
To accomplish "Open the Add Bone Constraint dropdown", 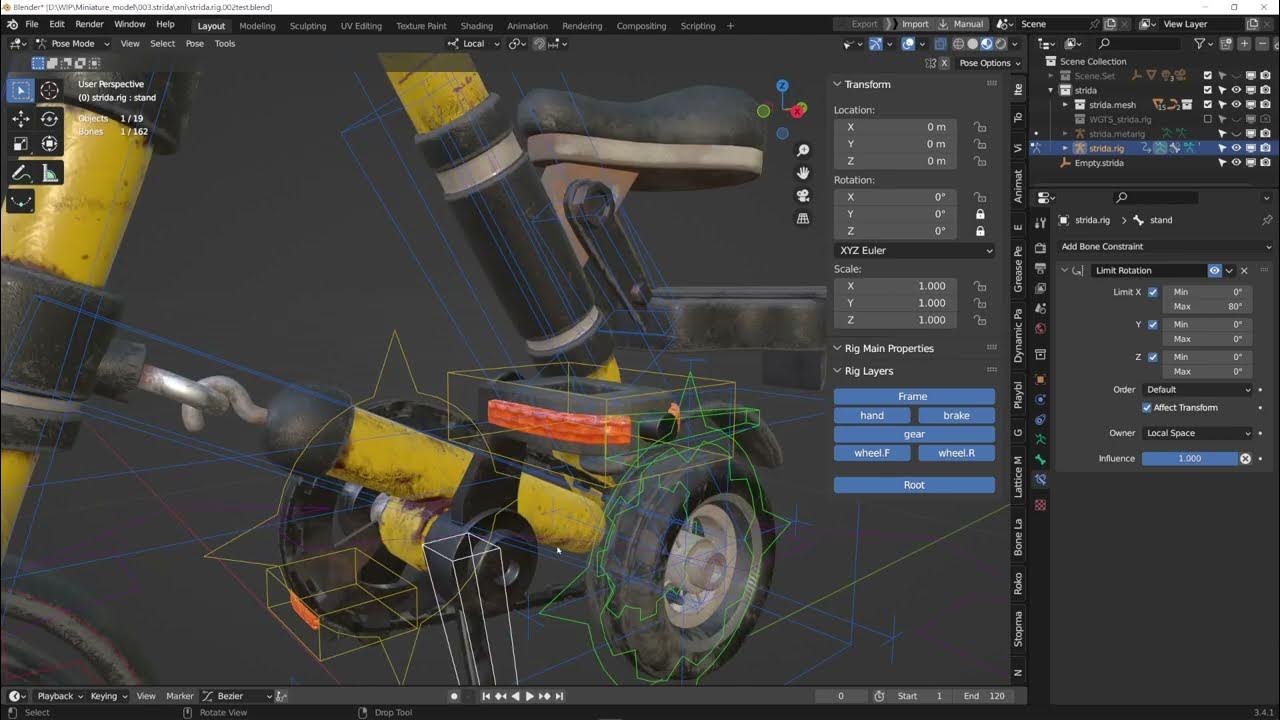I will click(x=1166, y=247).
